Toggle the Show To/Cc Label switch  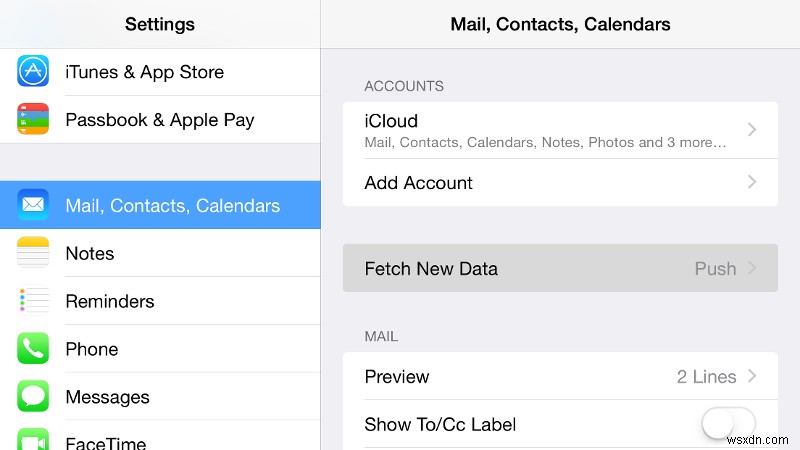point(727,425)
